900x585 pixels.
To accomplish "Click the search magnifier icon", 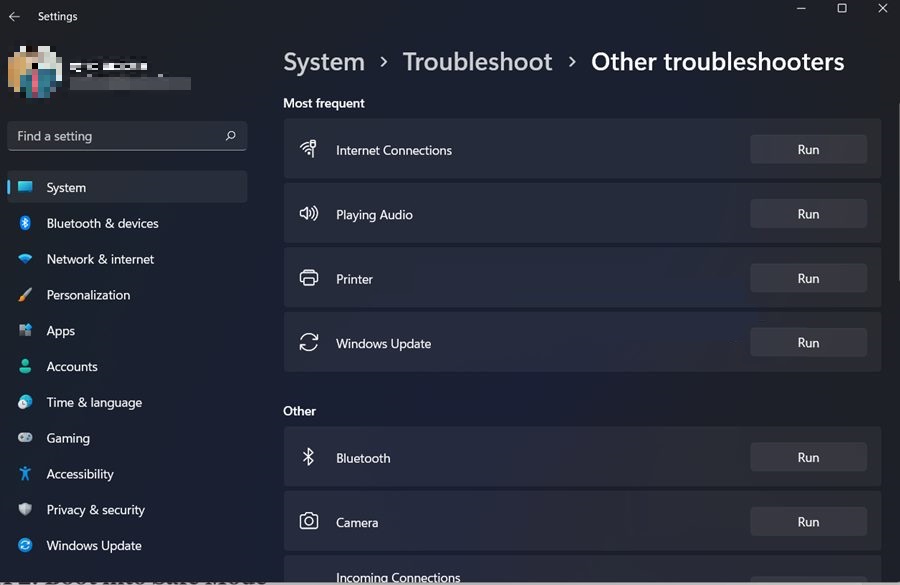I will [231, 135].
